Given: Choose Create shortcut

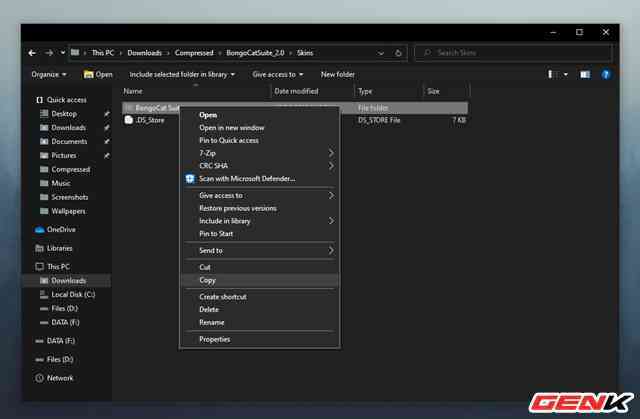Looking at the screenshot, I should (260, 297).
